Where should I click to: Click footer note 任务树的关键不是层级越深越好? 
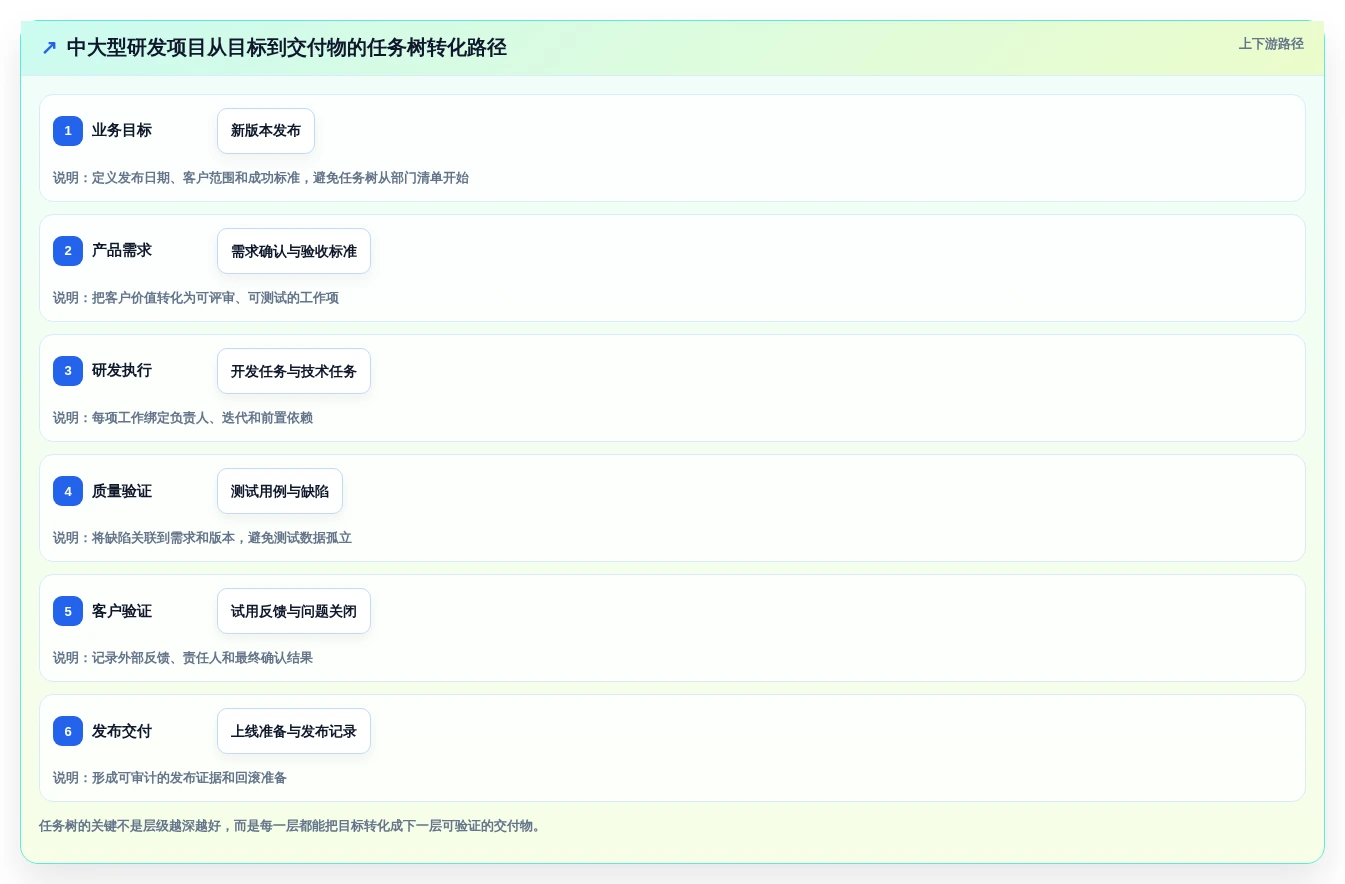(290, 826)
